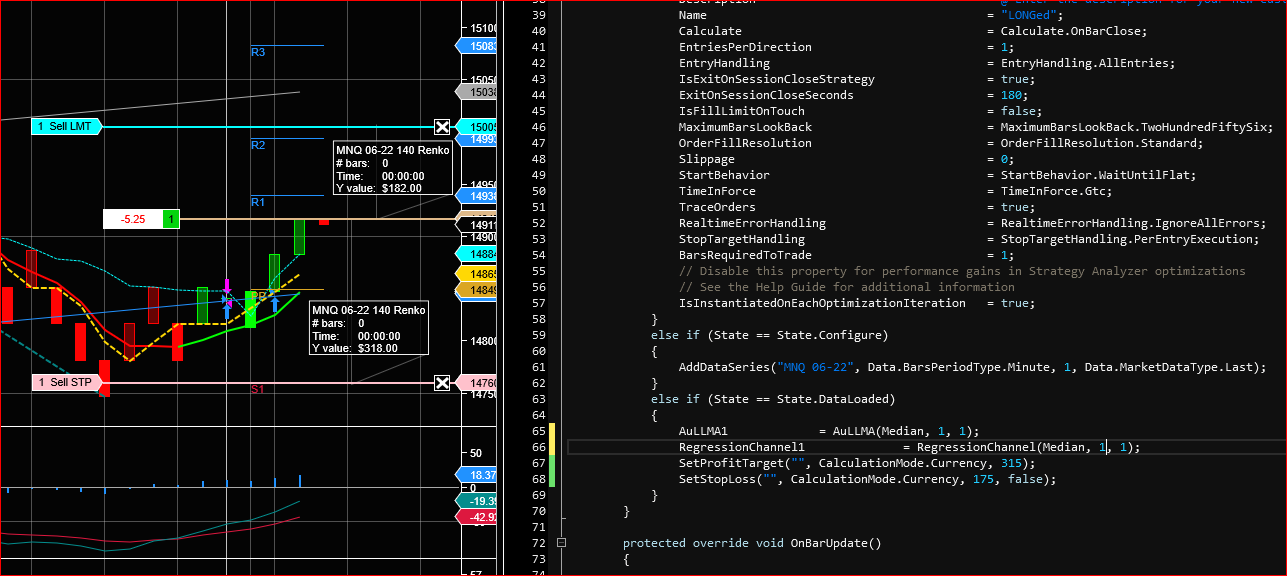Click the R3 pivot label on chart

click(258, 51)
